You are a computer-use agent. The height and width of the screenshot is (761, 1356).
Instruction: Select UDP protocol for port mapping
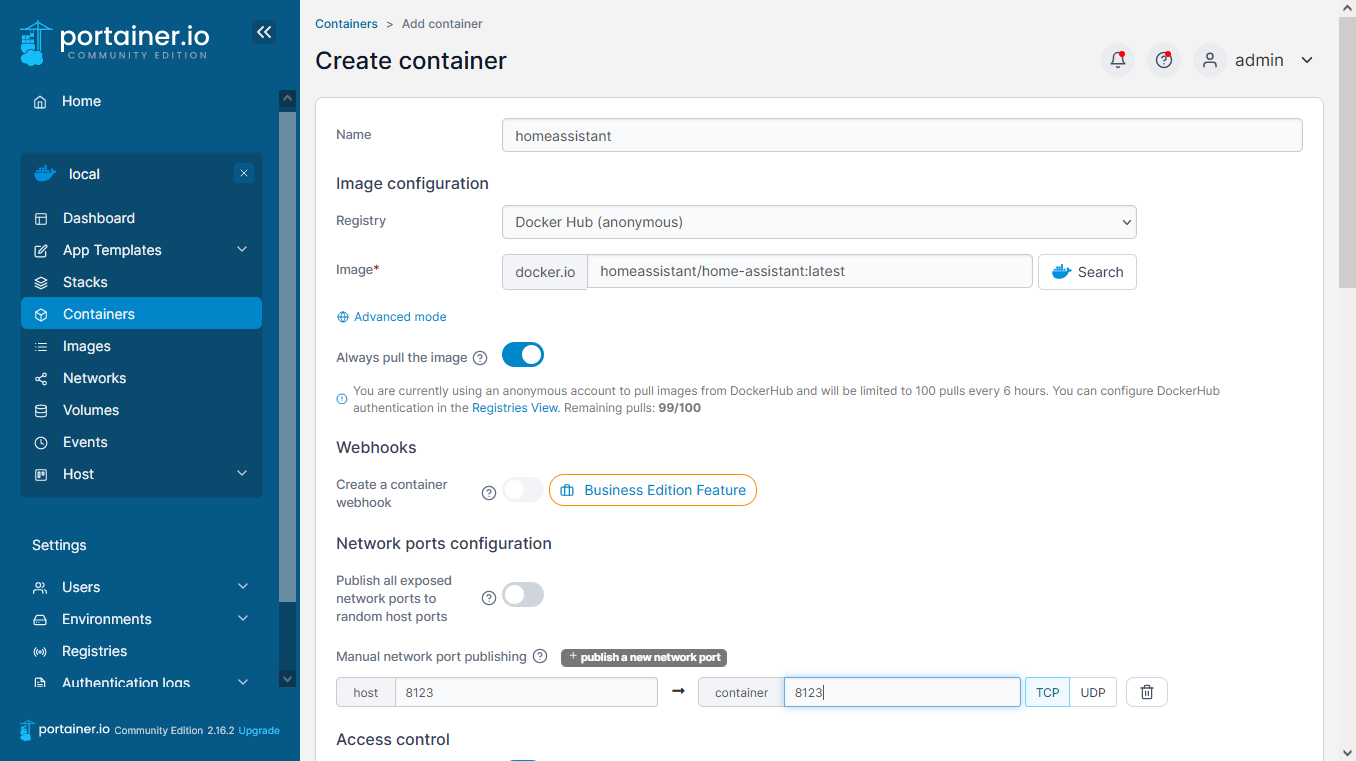pos(1093,692)
